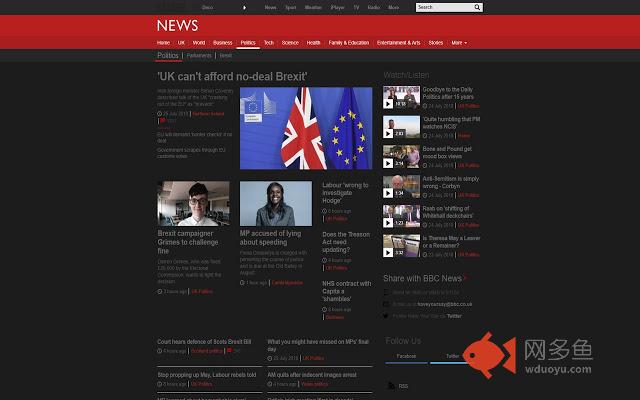
Task: Open 'EU will demand border checks' related link
Action: pyautogui.click(x=194, y=138)
